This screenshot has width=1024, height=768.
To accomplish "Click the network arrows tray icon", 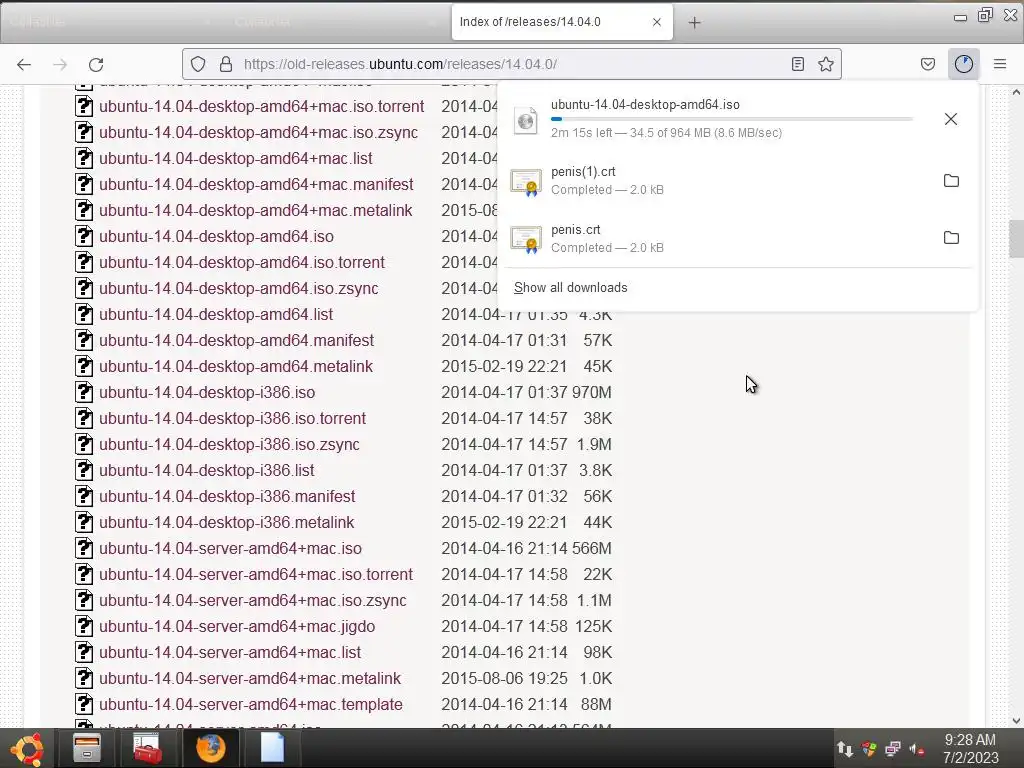I will coord(844,749).
